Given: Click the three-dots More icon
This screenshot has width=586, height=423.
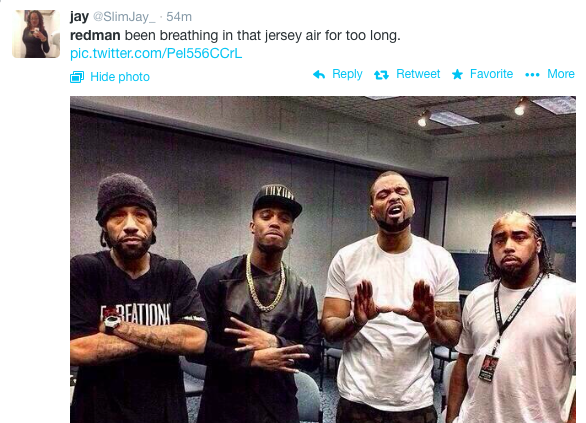Looking at the screenshot, I should 532,75.
